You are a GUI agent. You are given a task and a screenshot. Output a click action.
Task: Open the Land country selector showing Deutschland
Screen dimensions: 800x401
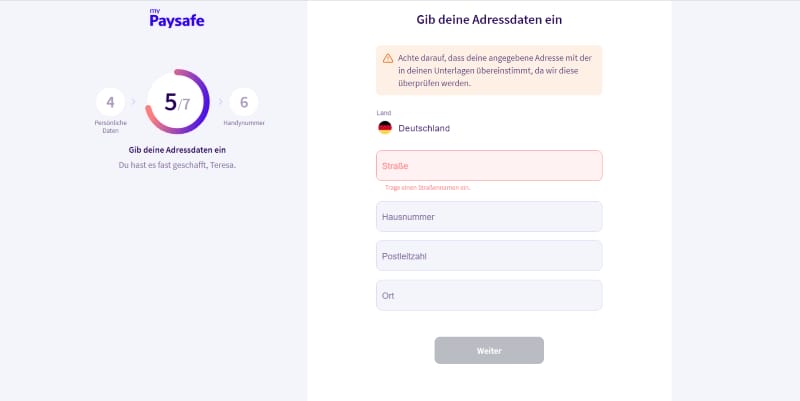pos(424,128)
